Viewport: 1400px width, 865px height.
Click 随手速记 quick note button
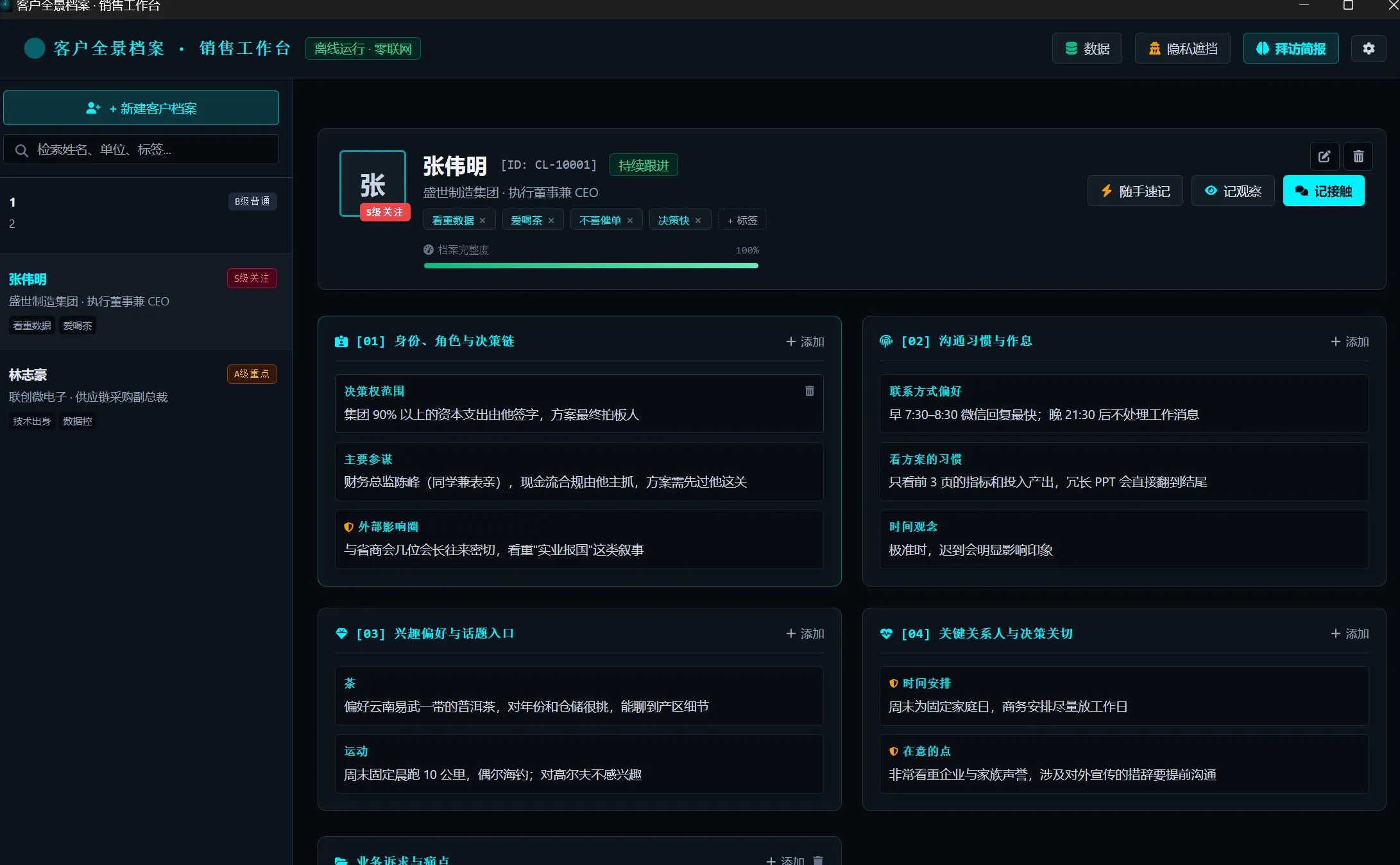[1134, 191]
